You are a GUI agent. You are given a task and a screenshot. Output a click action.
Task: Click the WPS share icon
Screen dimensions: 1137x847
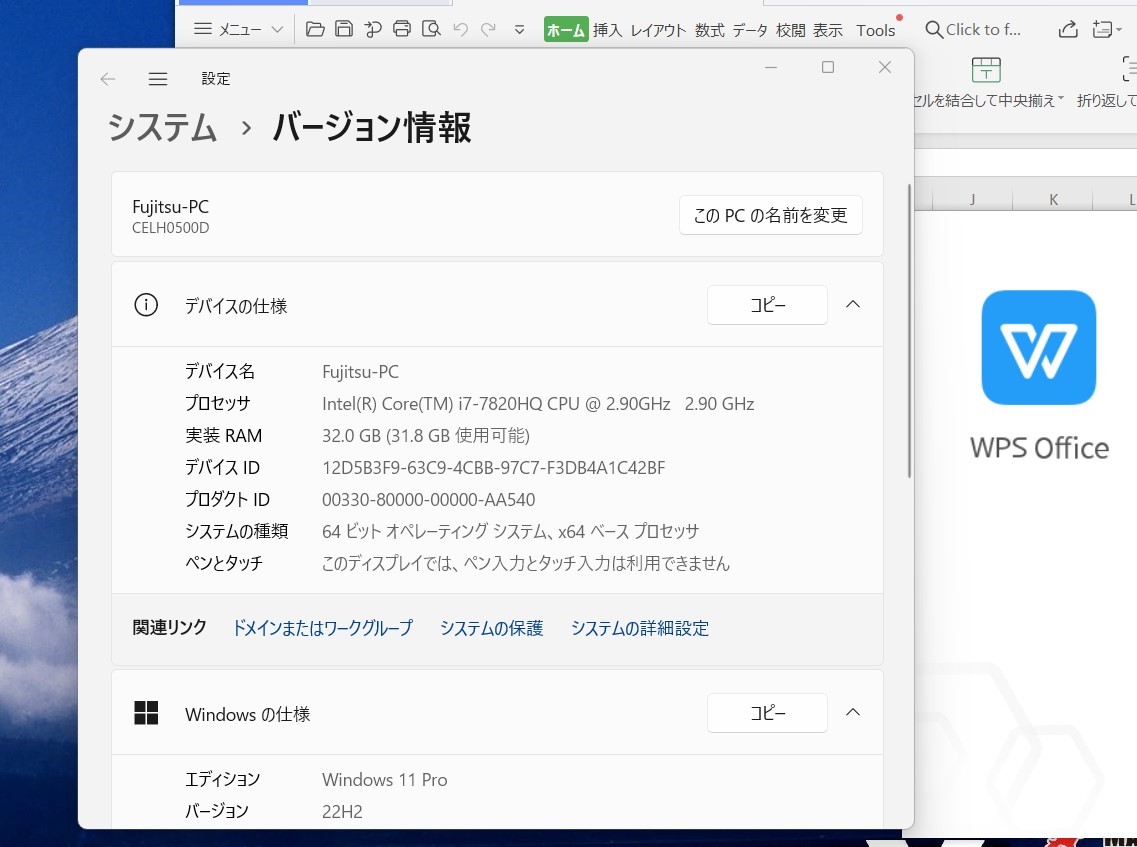pos(1067,29)
